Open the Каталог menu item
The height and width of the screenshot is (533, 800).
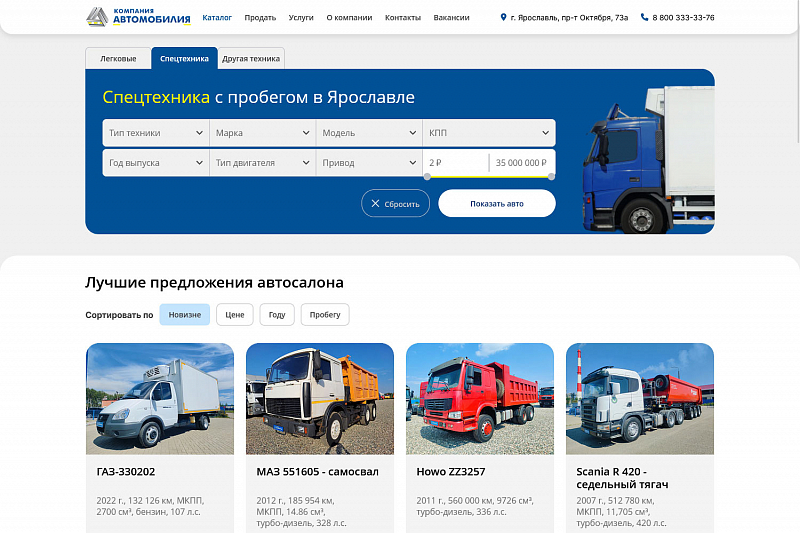coord(217,17)
